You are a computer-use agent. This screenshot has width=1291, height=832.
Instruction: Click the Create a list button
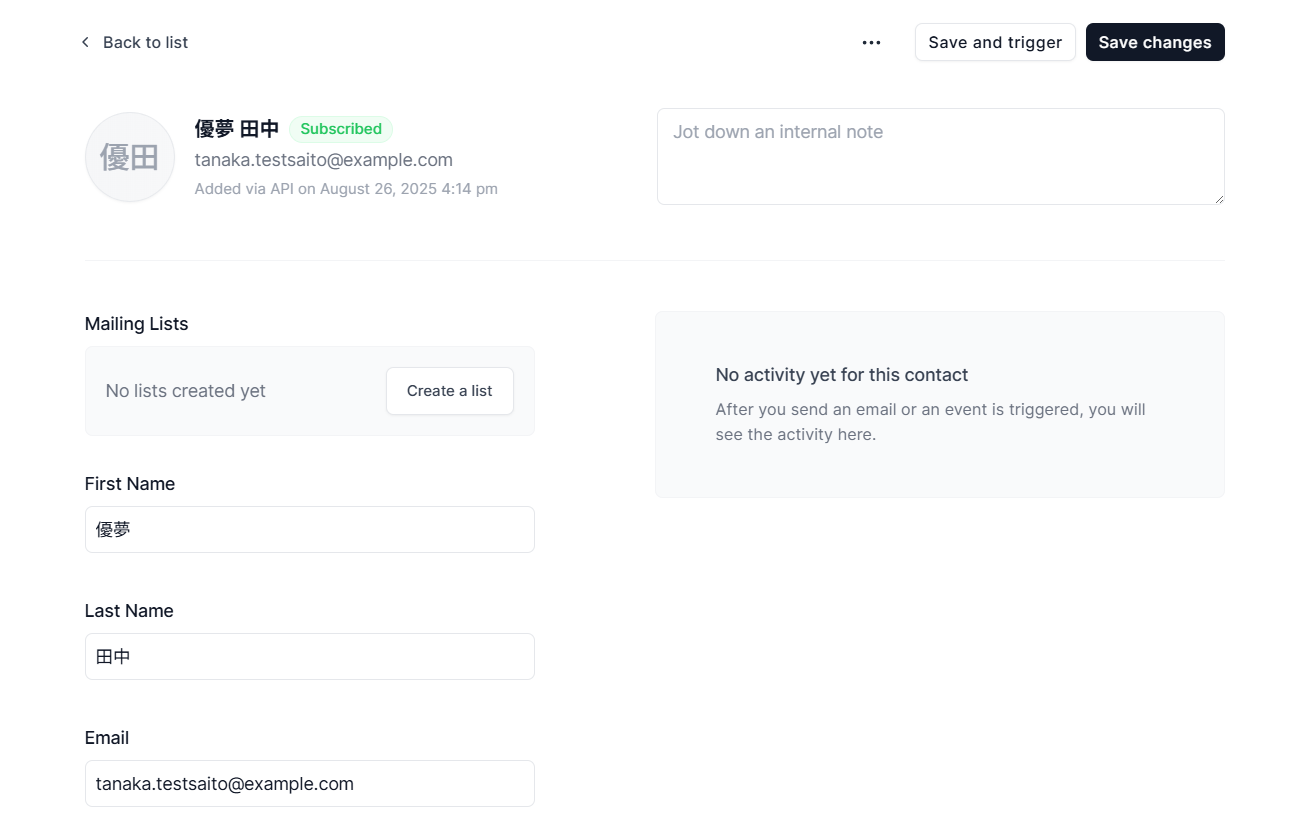pyautogui.click(x=450, y=391)
